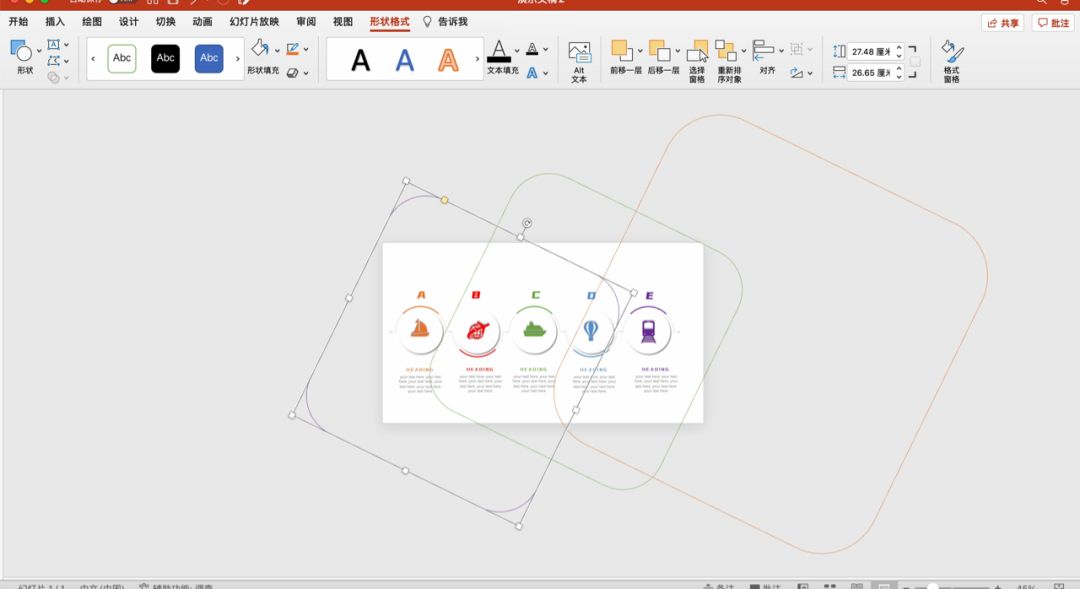Viewport: 1080px width, 589px height.
Task: Switch to the 动画 tab
Action: pyautogui.click(x=202, y=22)
